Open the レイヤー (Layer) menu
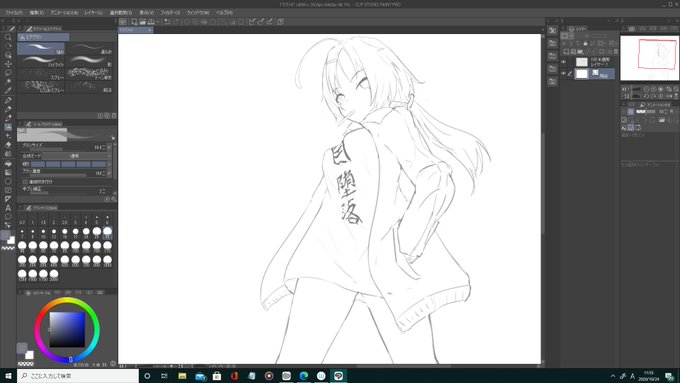The image size is (680, 383). coord(94,13)
